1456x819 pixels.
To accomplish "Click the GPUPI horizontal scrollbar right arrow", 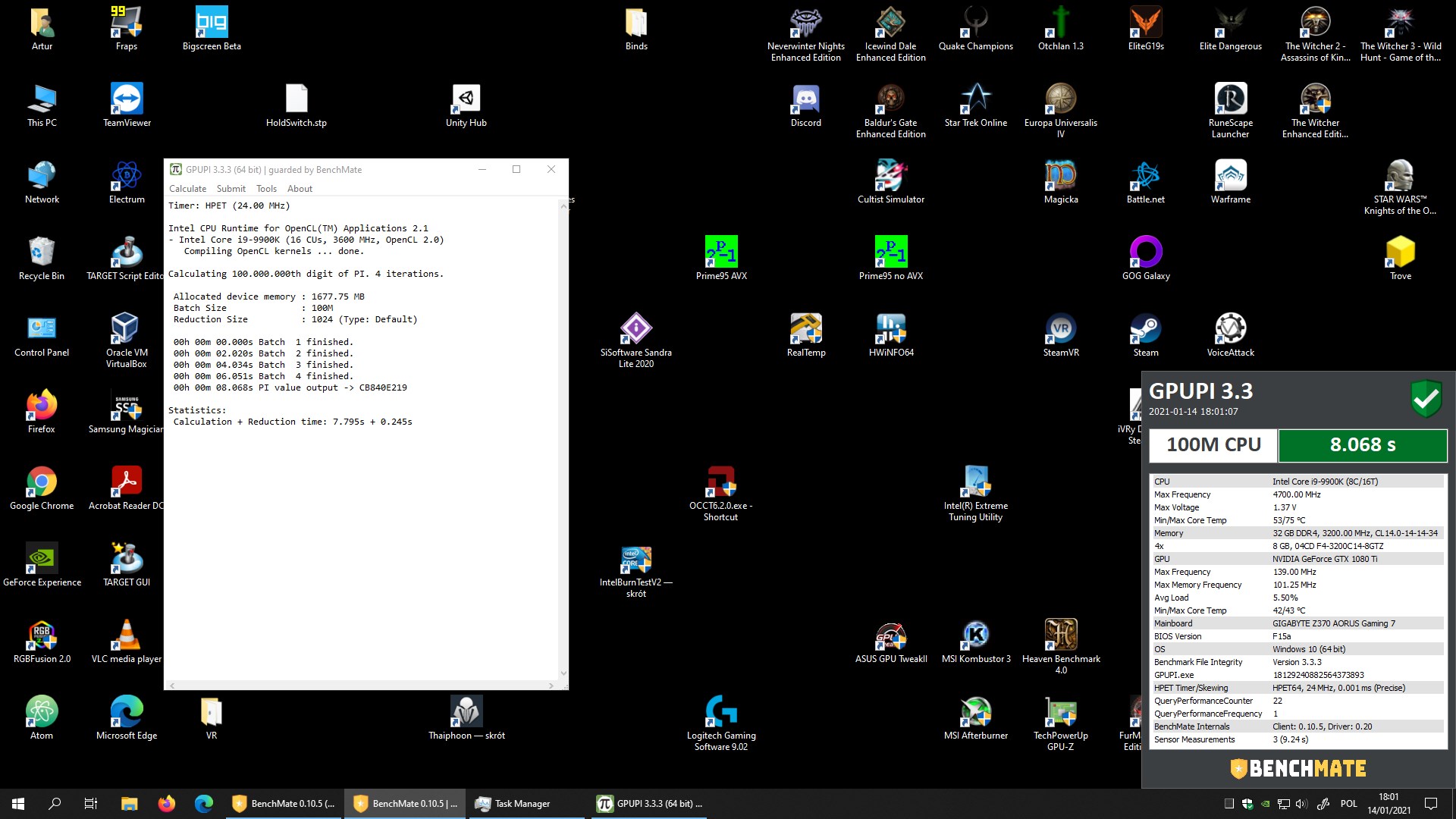I will tap(551, 686).
